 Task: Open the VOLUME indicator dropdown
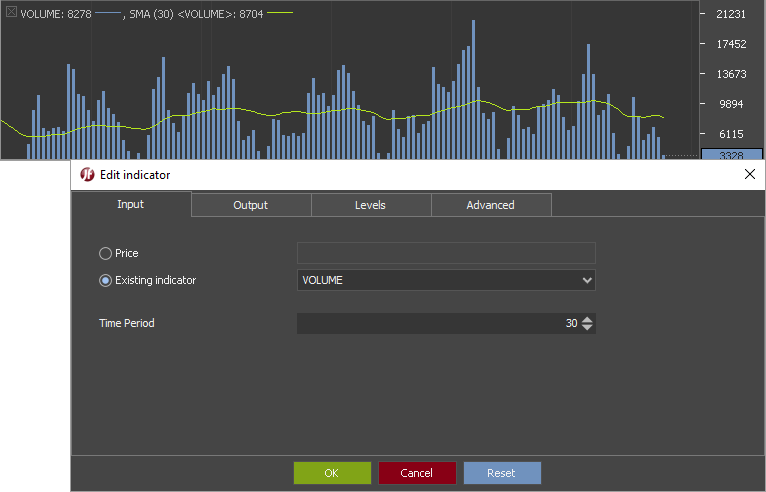tap(446, 280)
